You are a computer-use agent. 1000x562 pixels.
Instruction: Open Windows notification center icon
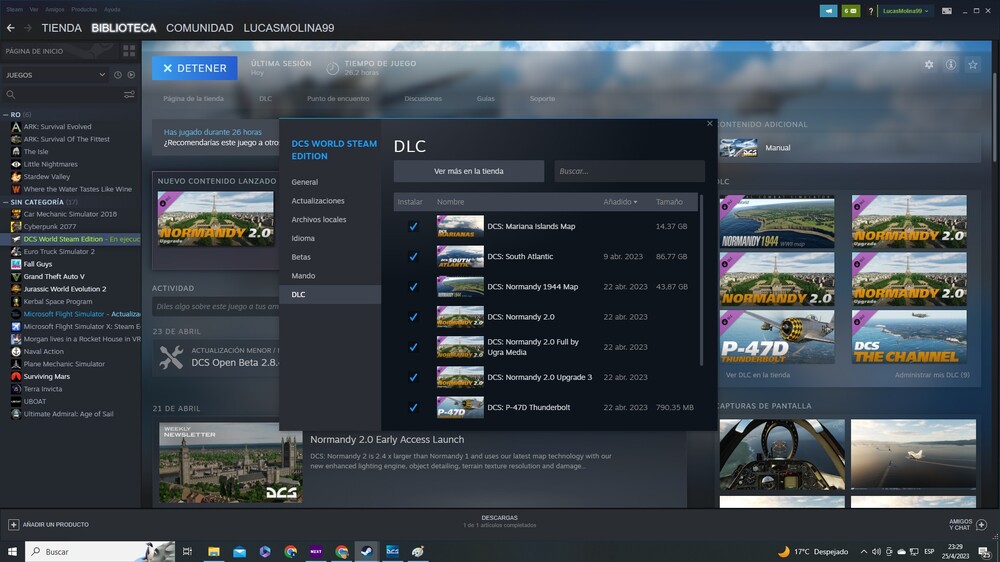(985, 552)
